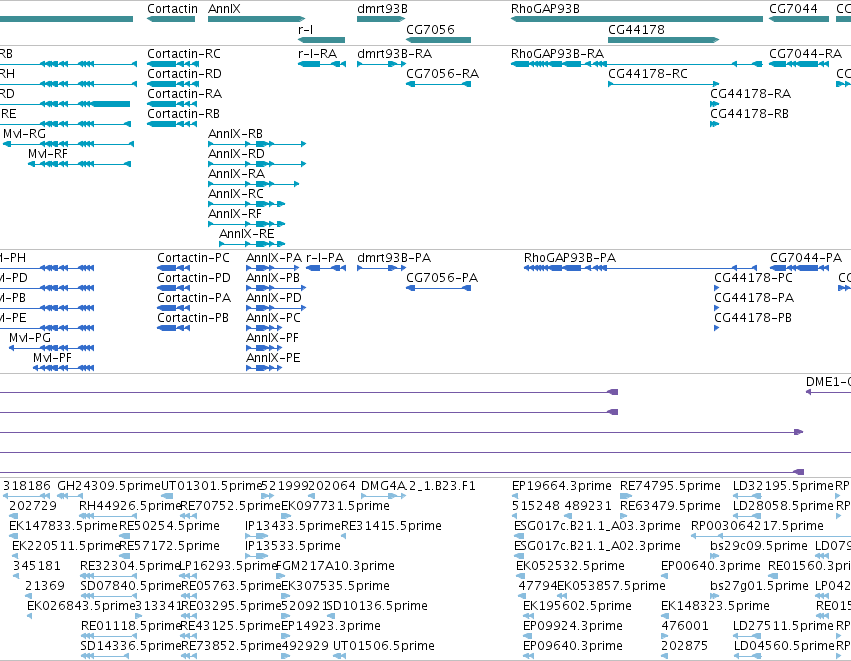Select transcript Mvl-RG
This screenshot has width=851, height=661.
pyautogui.click(x=24, y=134)
